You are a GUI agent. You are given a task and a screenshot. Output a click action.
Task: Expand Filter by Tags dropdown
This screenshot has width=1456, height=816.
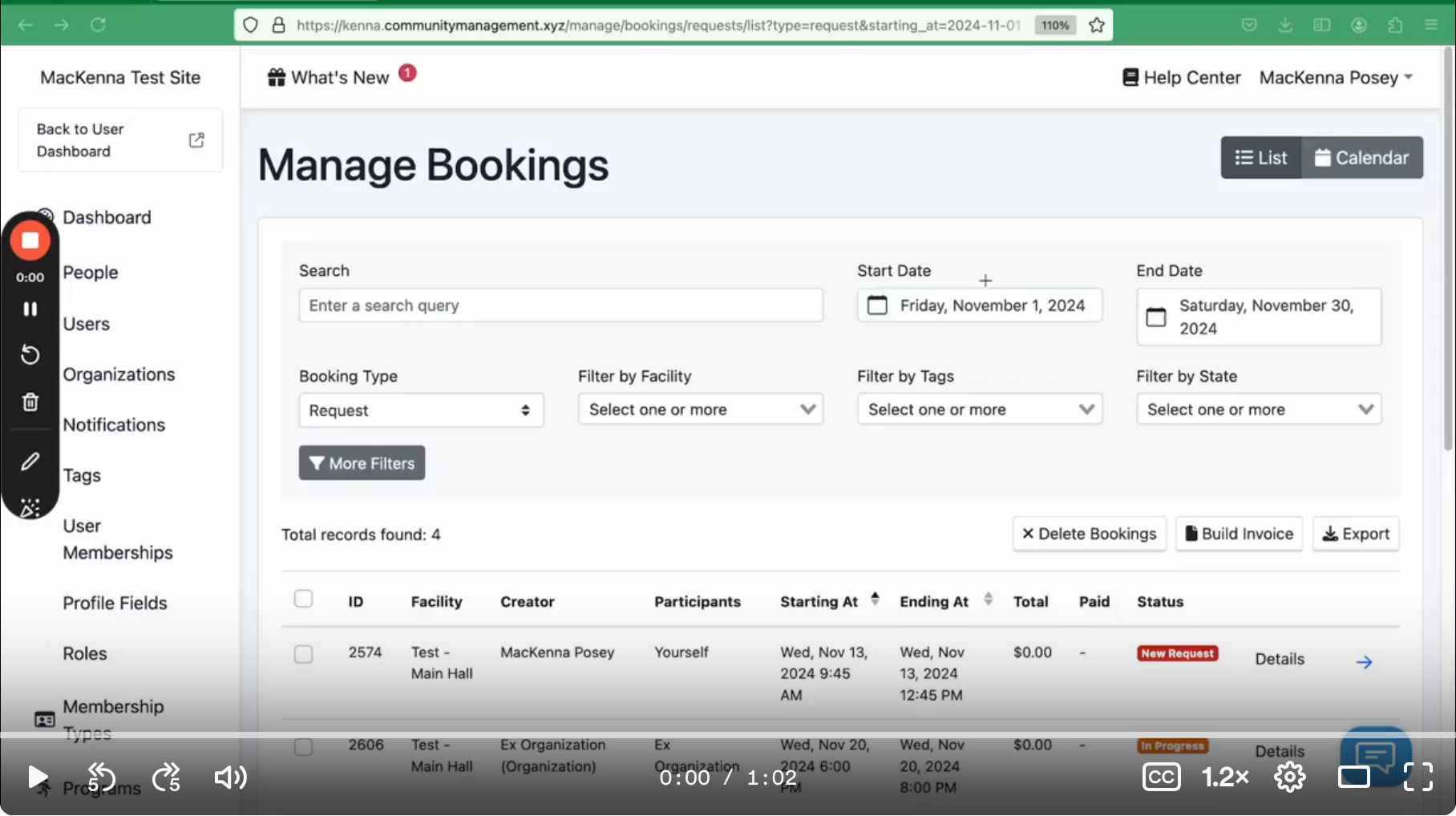(x=979, y=410)
